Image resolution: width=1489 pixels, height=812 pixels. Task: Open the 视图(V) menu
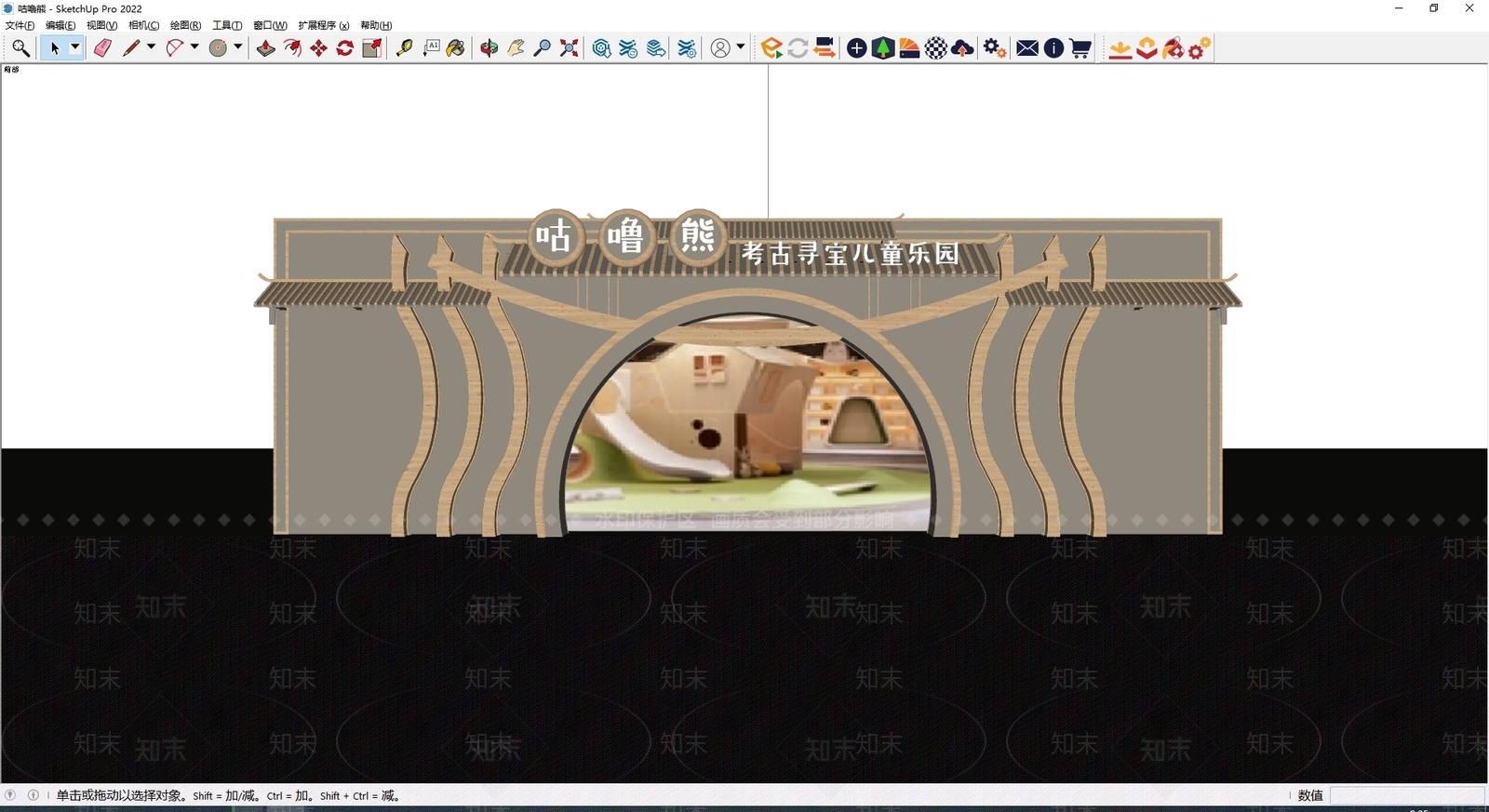(x=101, y=26)
